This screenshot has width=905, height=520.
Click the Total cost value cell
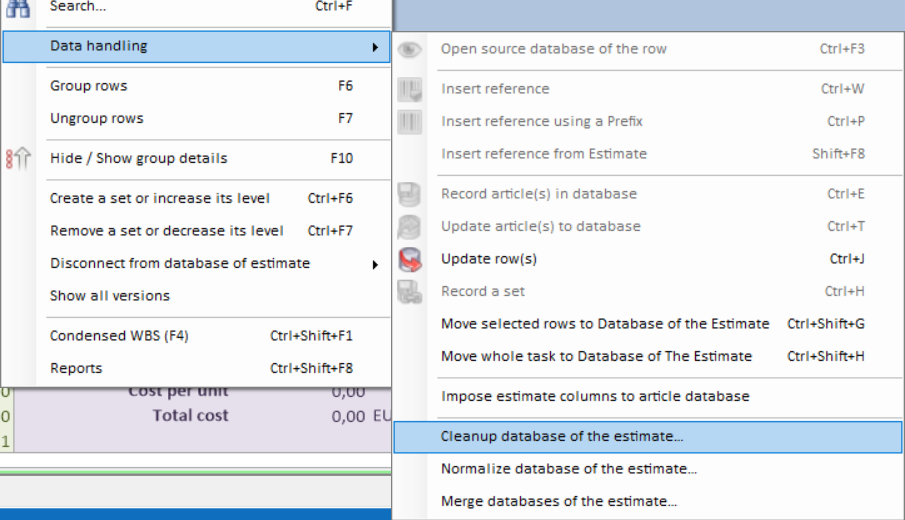pyautogui.click(x=349, y=416)
